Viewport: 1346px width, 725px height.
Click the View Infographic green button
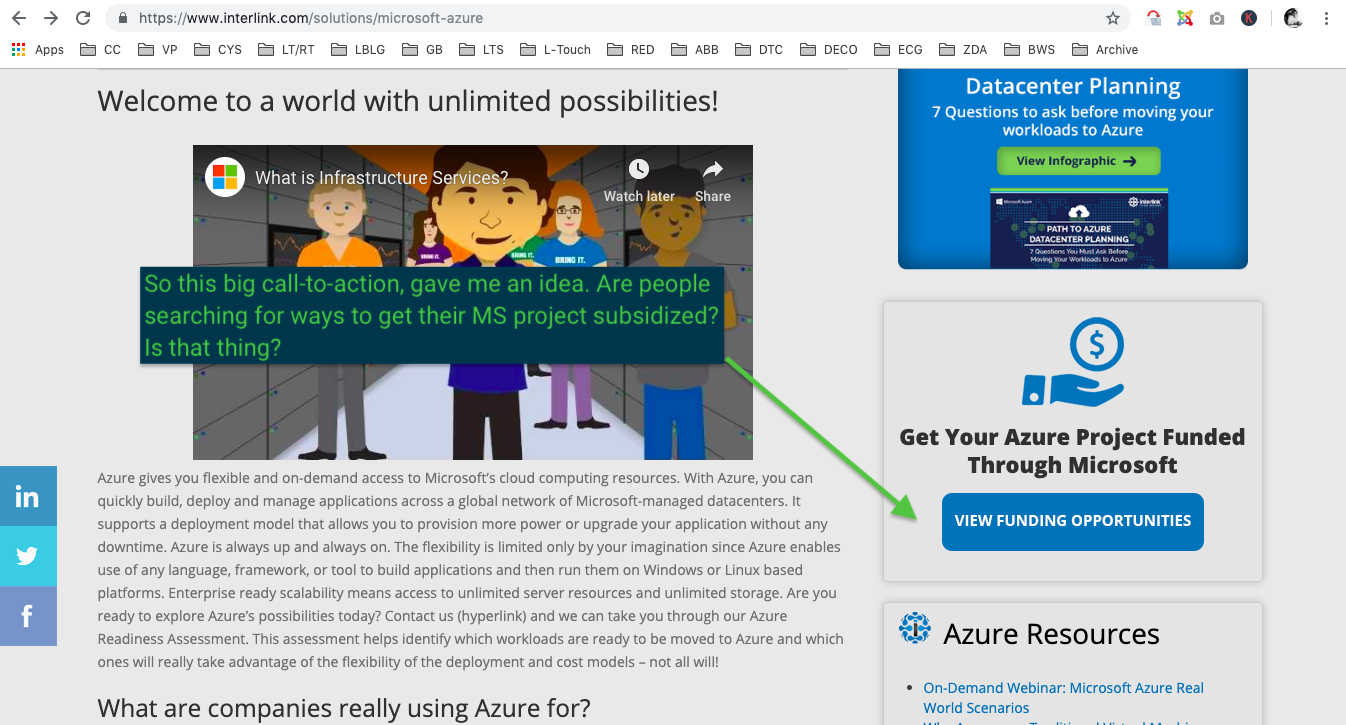[1078, 160]
